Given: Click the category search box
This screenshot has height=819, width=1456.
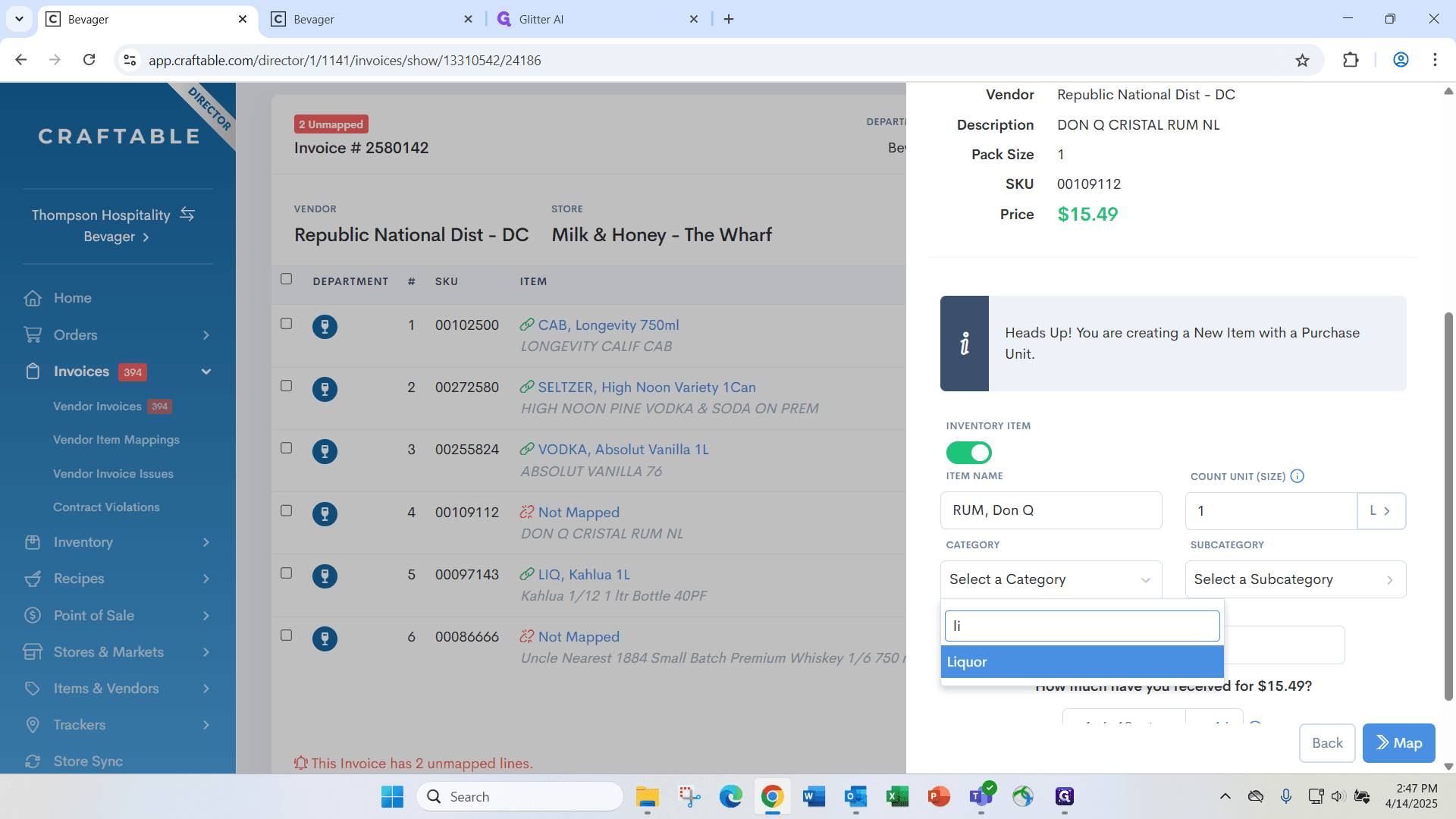Looking at the screenshot, I should pos(1082,626).
